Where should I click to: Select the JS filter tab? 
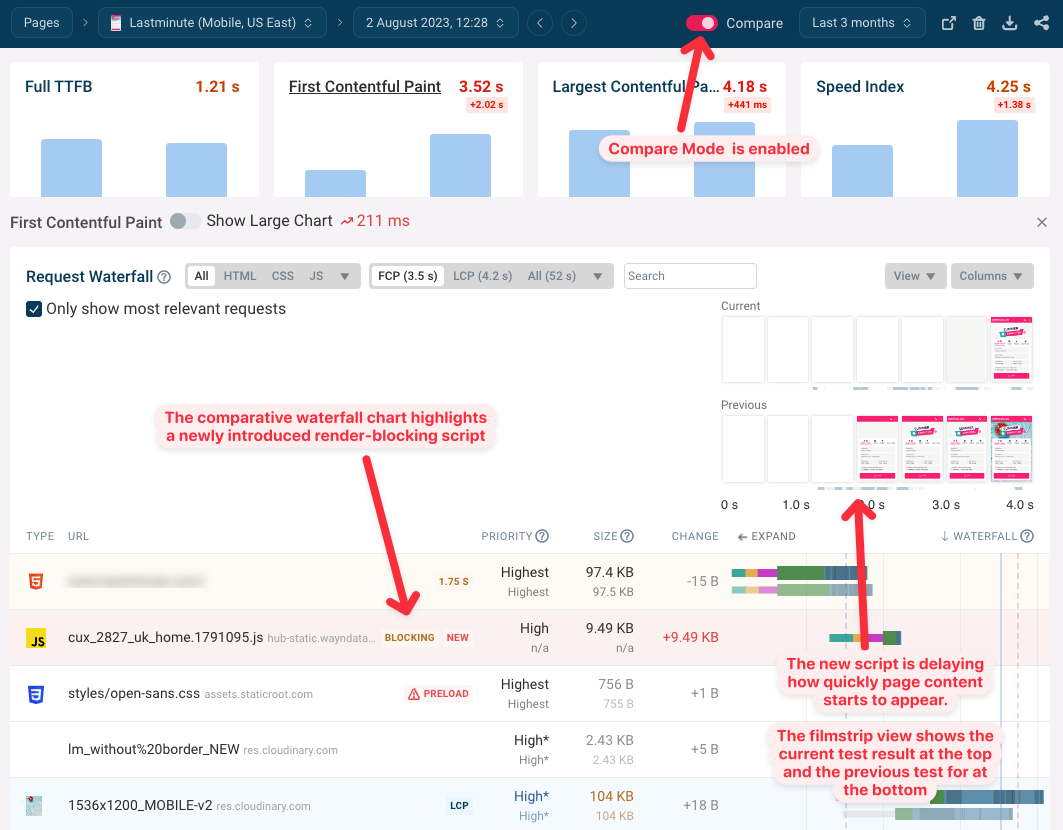pyautogui.click(x=316, y=276)
